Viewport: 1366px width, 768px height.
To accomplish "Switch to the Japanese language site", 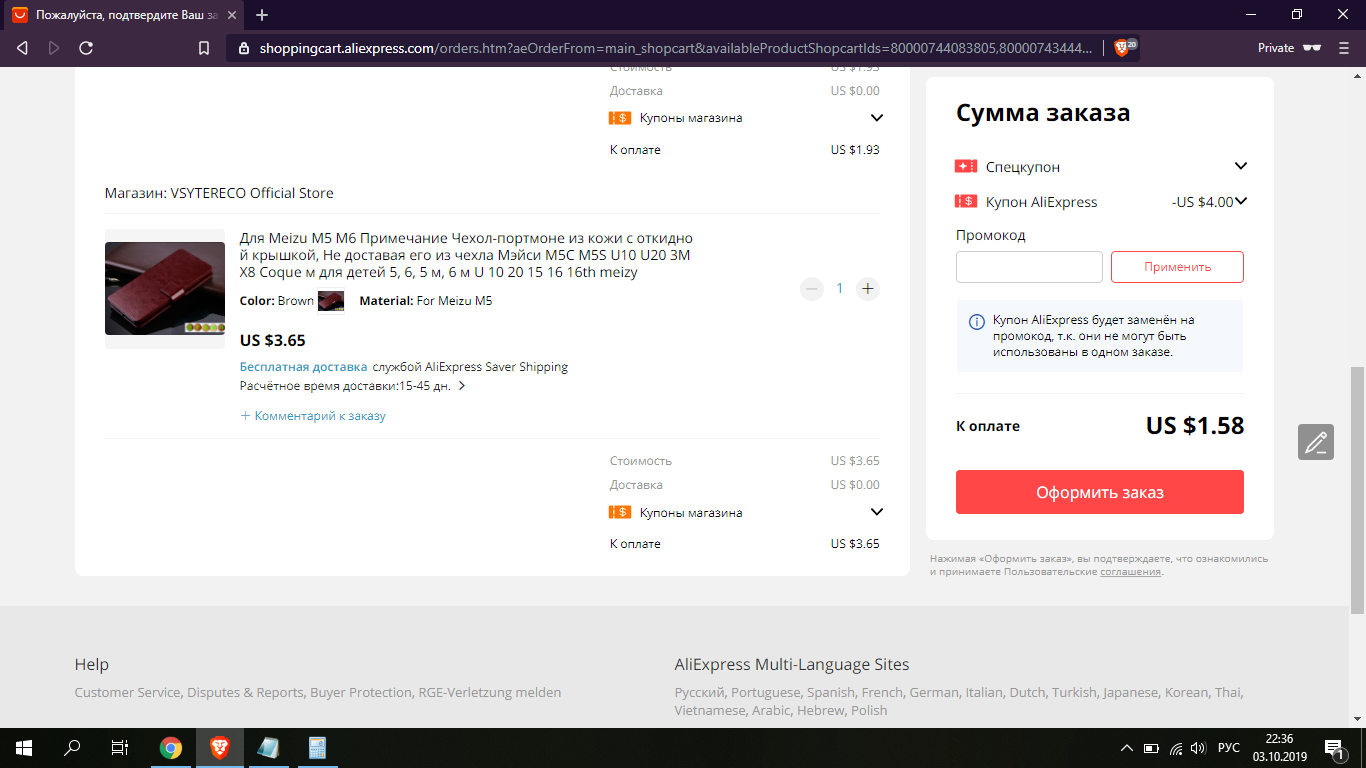I will [x=1130, y=692].
